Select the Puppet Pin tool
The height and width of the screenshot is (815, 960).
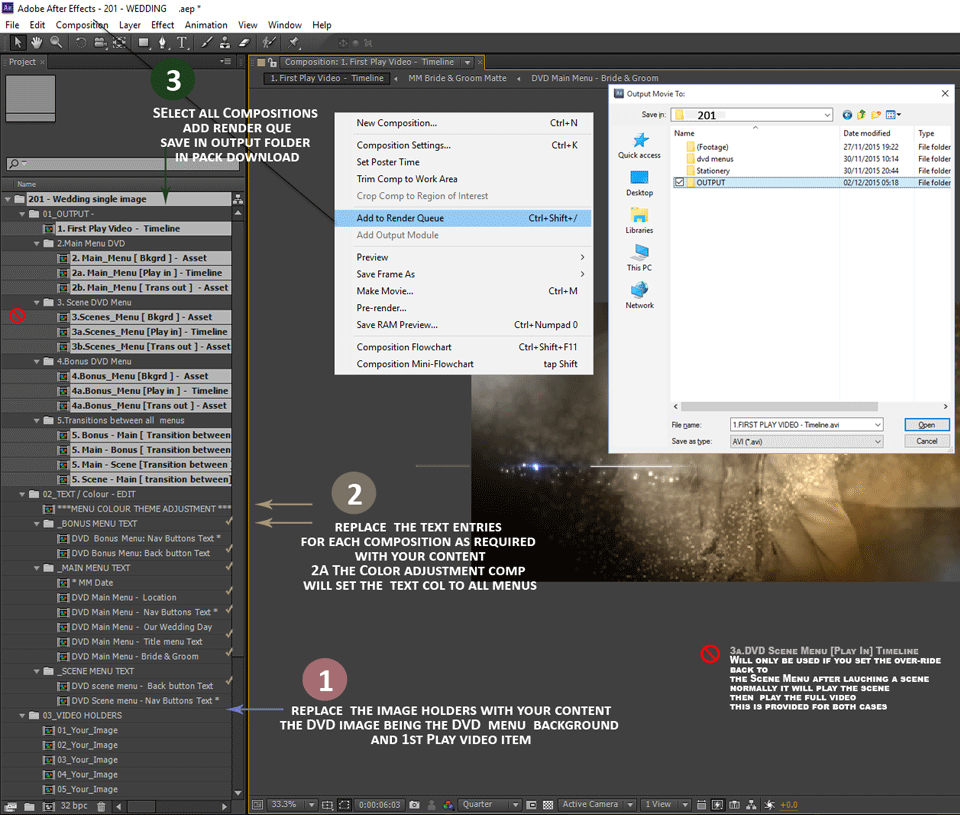pyautogui.click(x=294, y=43)
